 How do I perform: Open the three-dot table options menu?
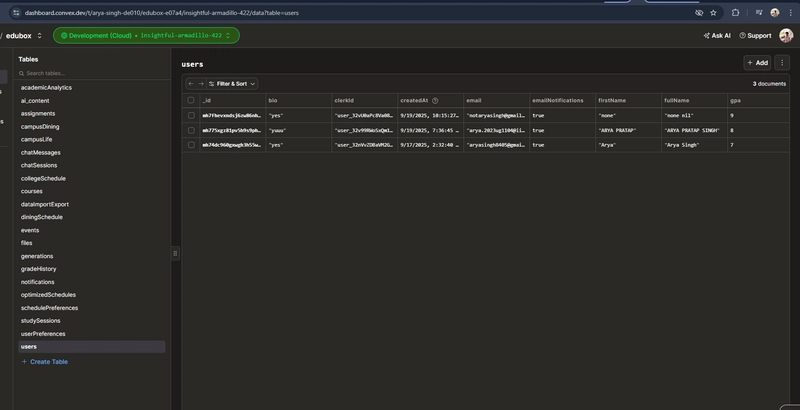coord(782,63)
